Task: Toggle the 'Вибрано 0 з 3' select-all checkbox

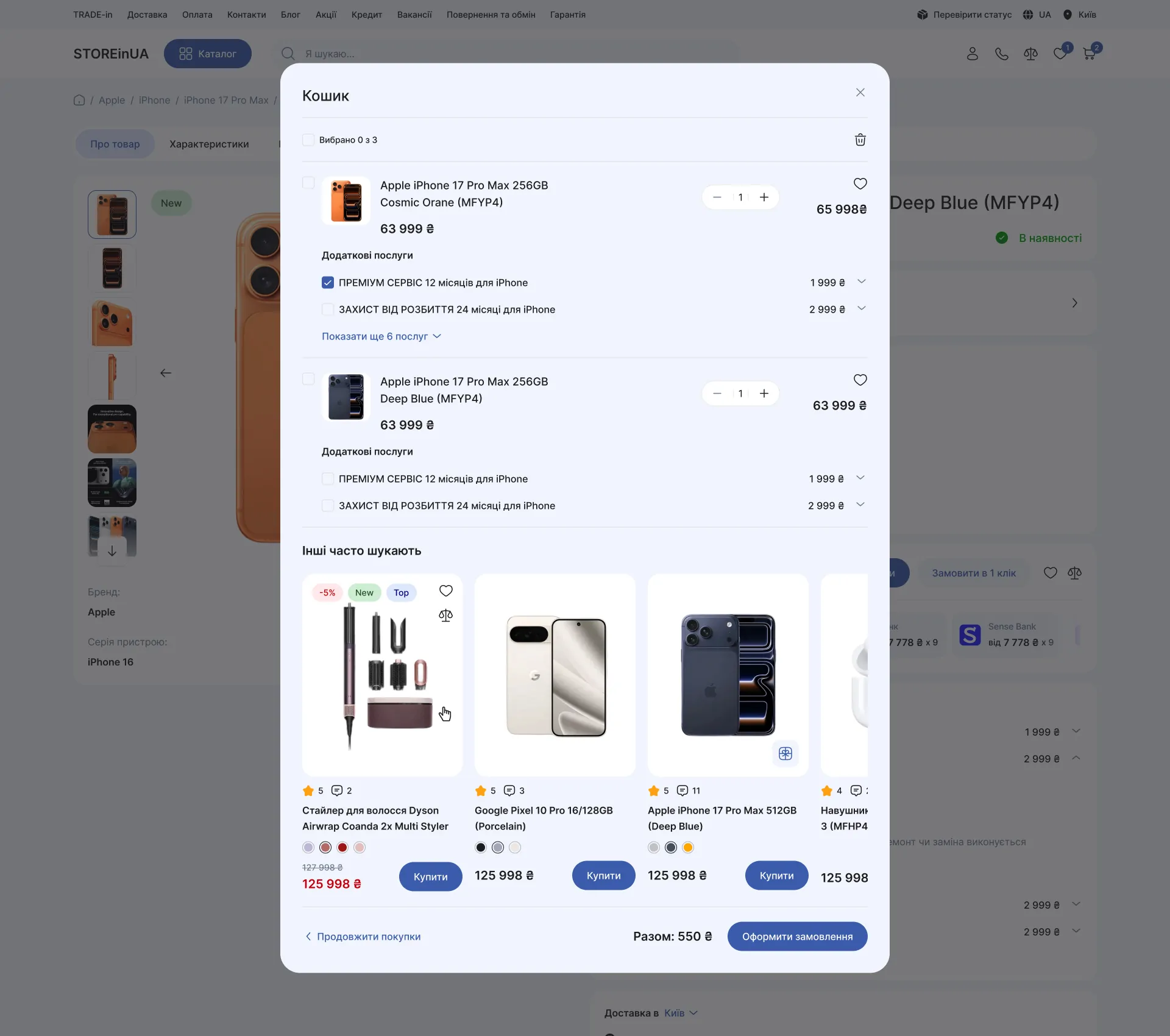Action: (308, 140)
